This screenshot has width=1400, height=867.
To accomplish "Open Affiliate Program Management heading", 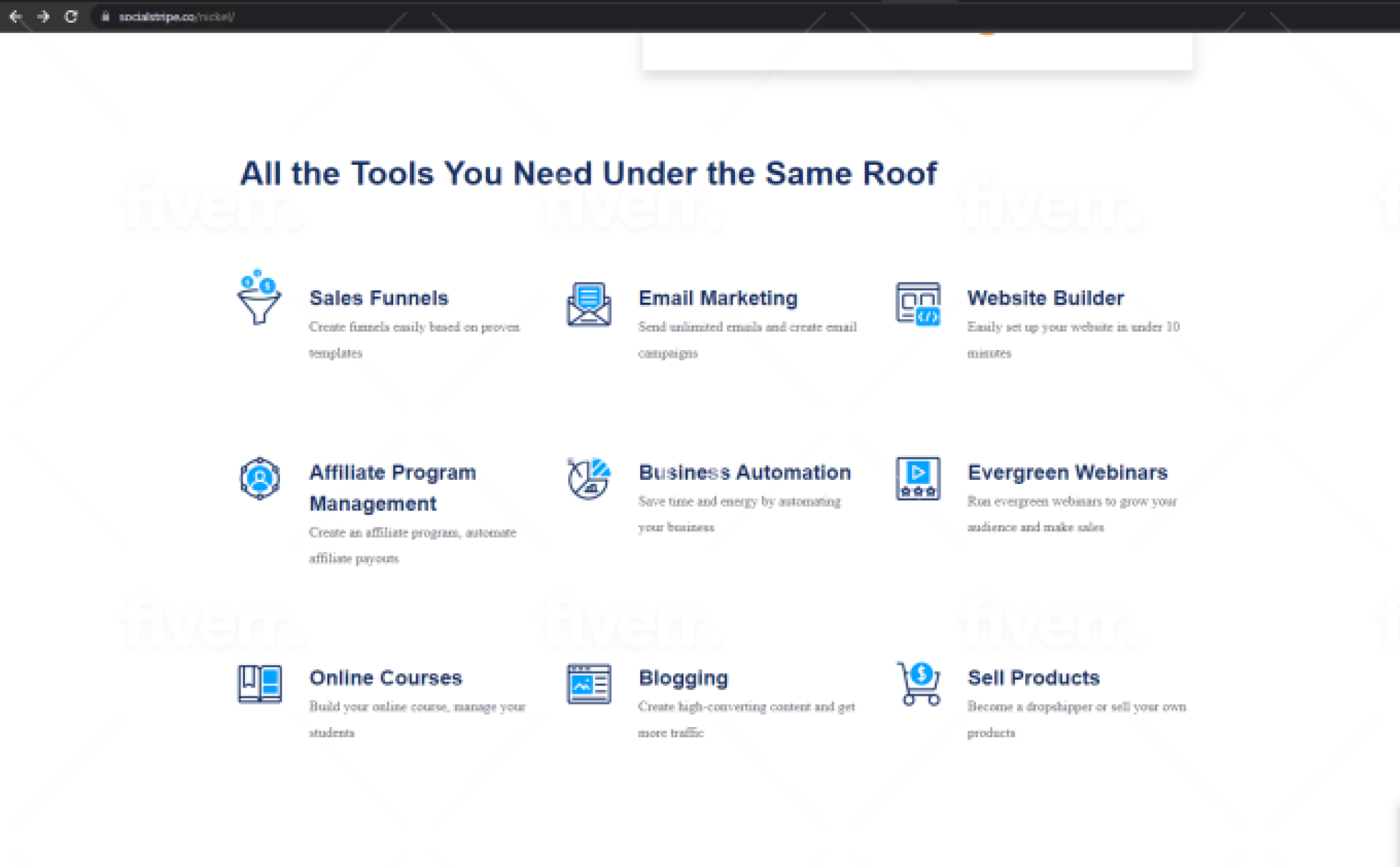I will 392,488.
